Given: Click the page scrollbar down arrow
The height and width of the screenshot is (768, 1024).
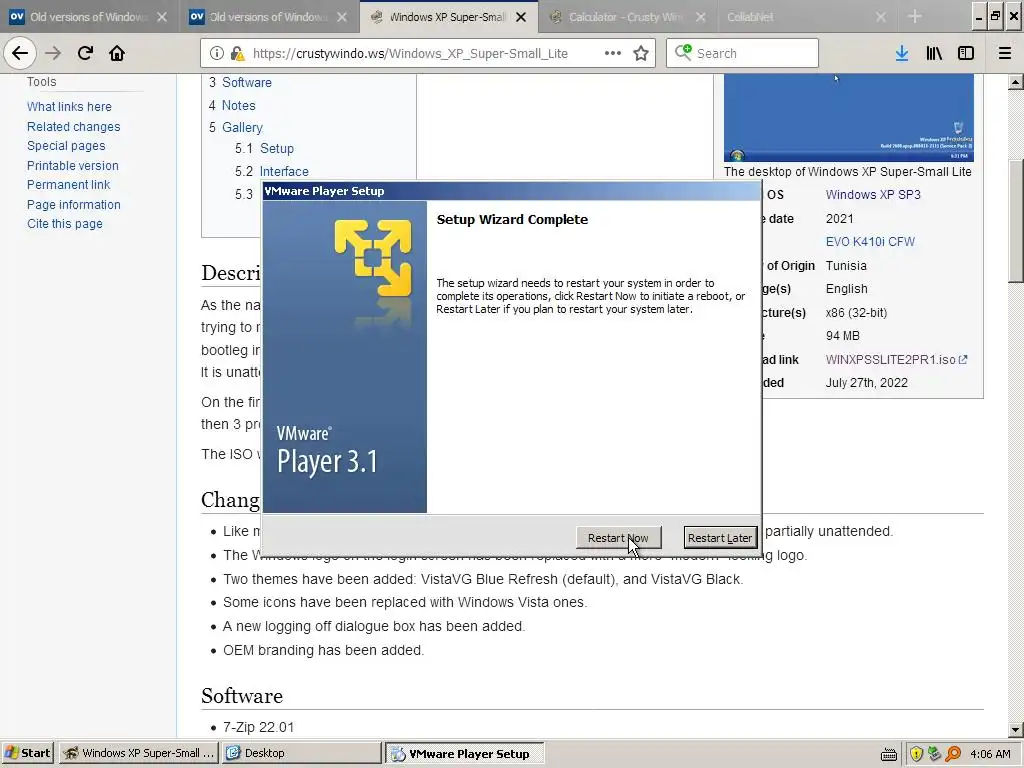Looking at the screenshot, I should click(x=1015, y=729).
